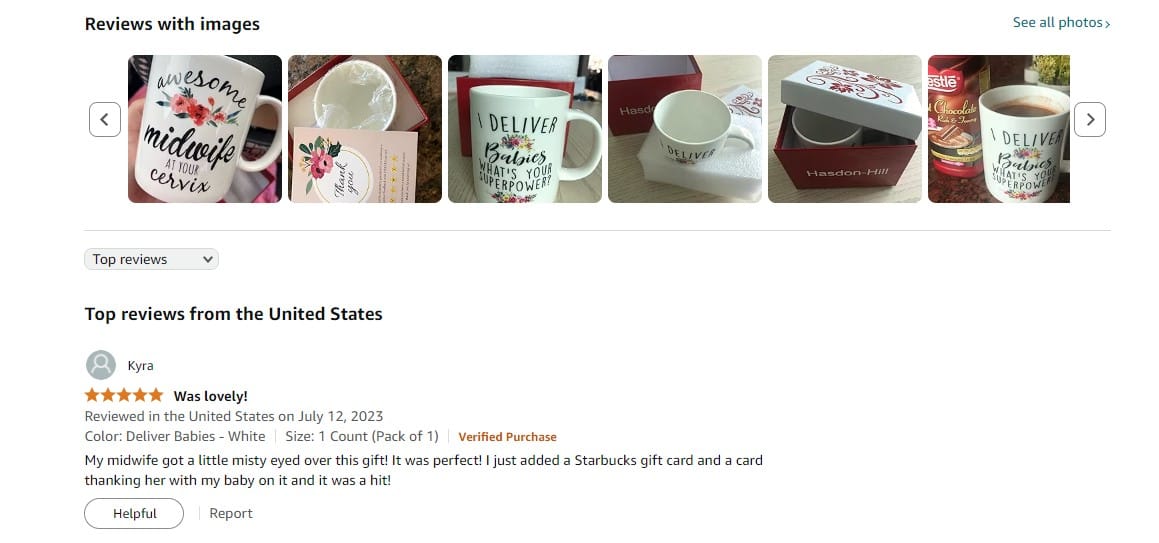Viewport: 1159px width, 543px height.
Task: Click the dropdown arrow in Top reviews
Action: pyautogui.click(x=208, y=259)
